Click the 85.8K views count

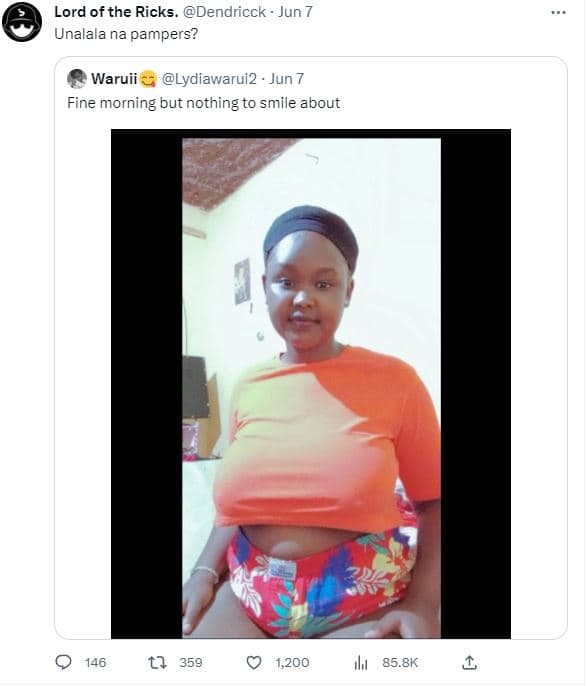click(x=400, y=663)
